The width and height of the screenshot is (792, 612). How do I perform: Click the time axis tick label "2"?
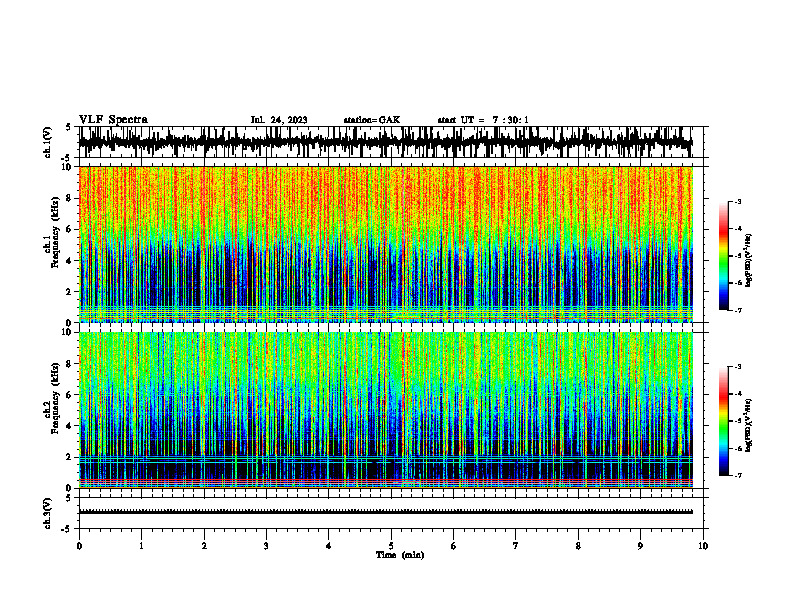204,546
